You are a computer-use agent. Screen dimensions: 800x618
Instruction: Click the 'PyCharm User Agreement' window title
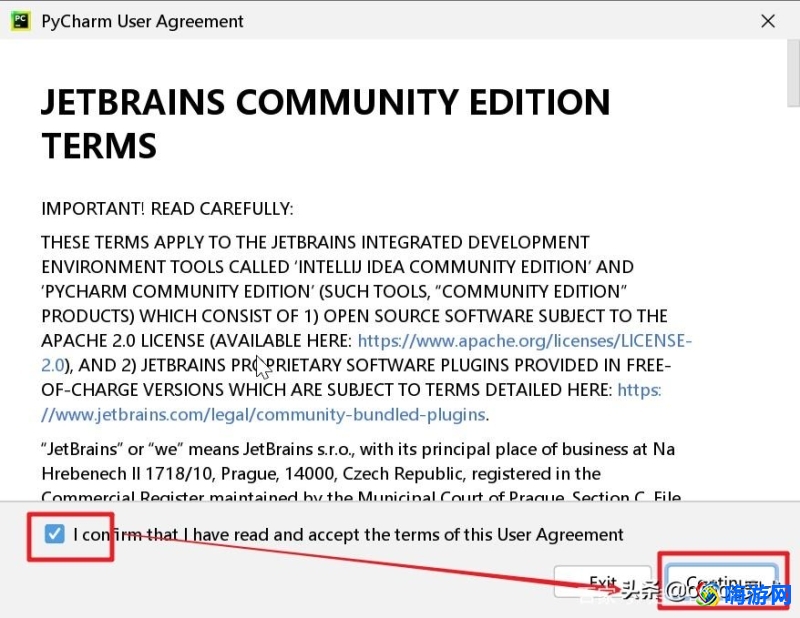click(142, 21)
